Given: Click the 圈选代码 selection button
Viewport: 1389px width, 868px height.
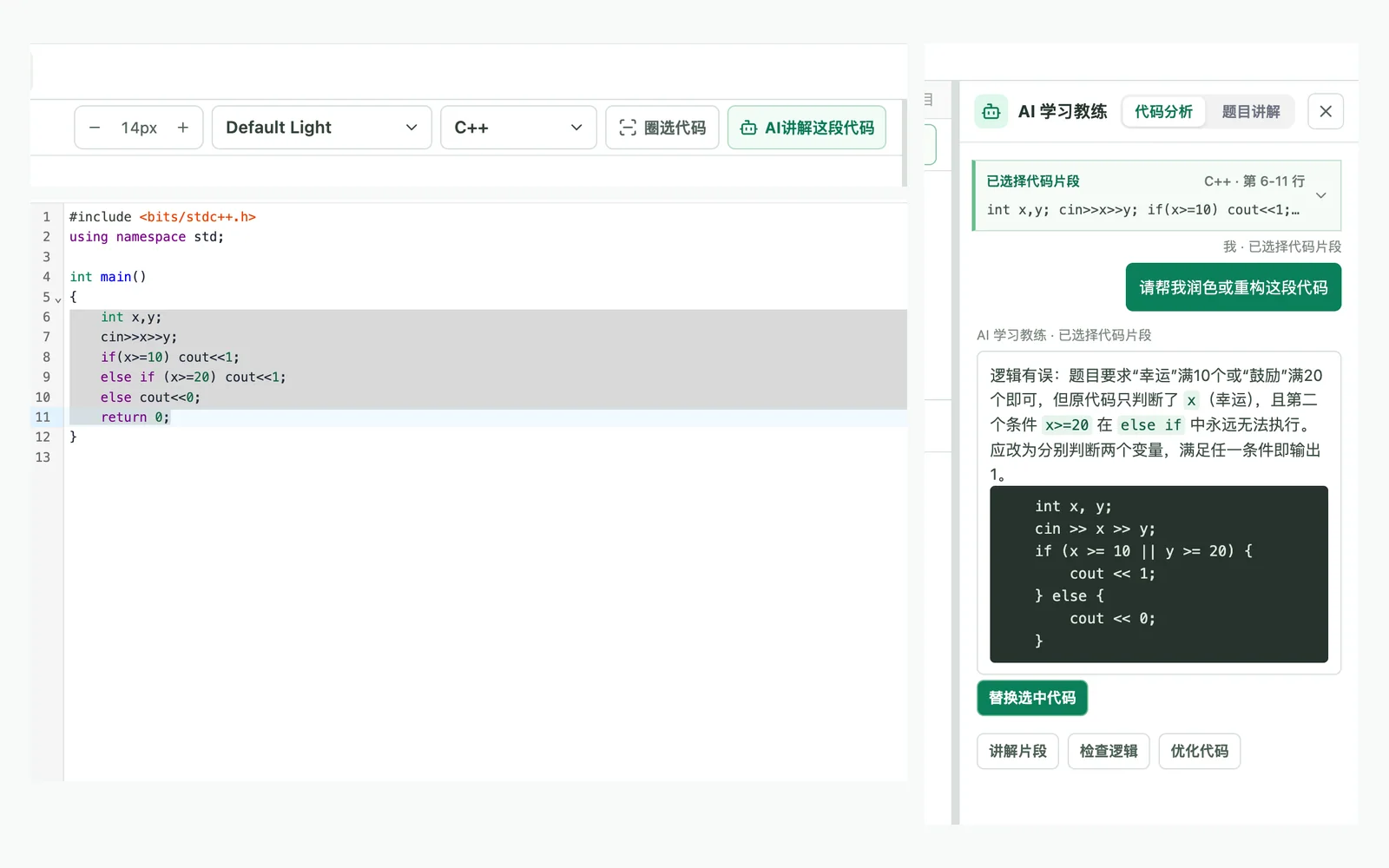Looking at the screenshot, I should click(x=662, y=128).
